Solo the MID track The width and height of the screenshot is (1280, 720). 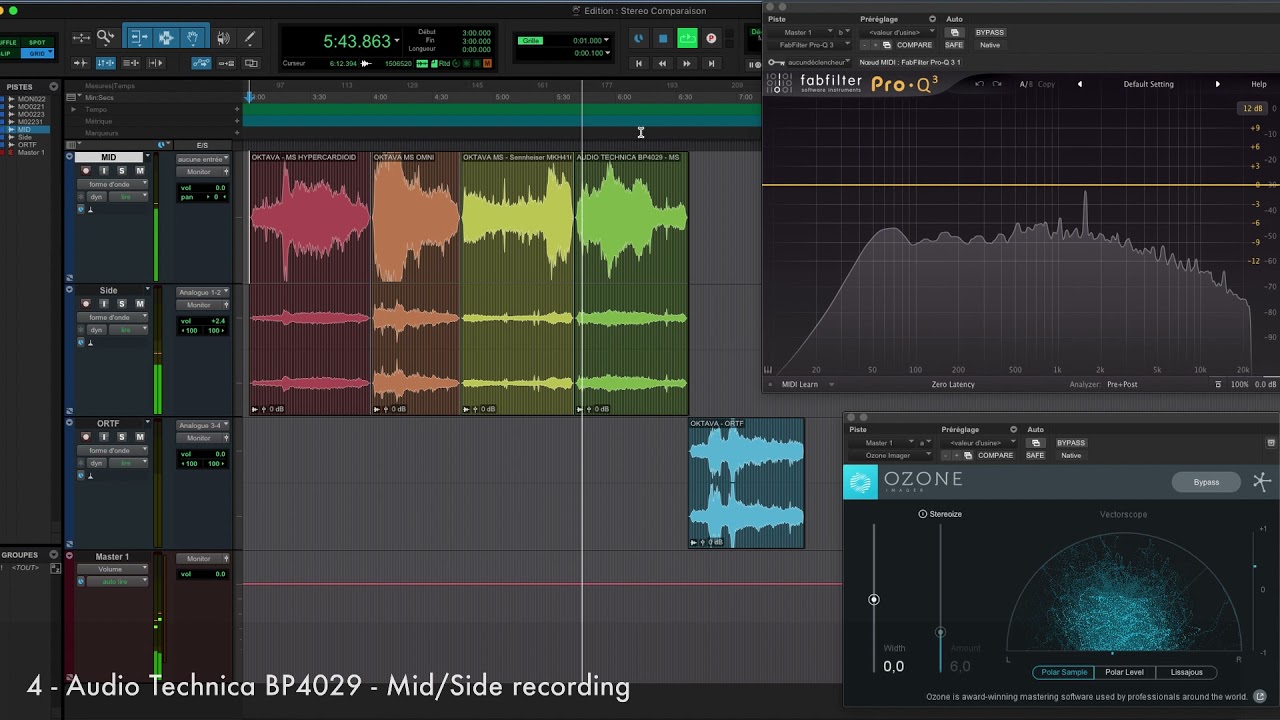[122, 171]
